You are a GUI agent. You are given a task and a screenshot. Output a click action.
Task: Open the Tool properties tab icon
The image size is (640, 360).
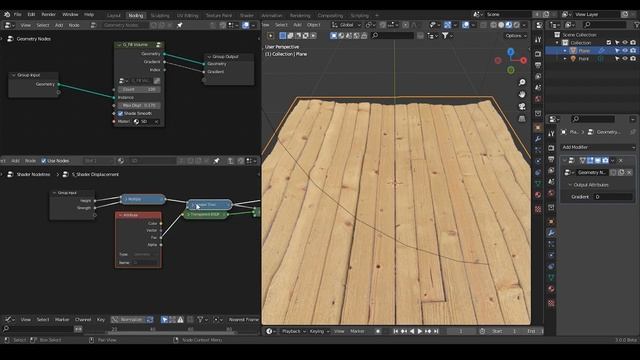point(551,133)
